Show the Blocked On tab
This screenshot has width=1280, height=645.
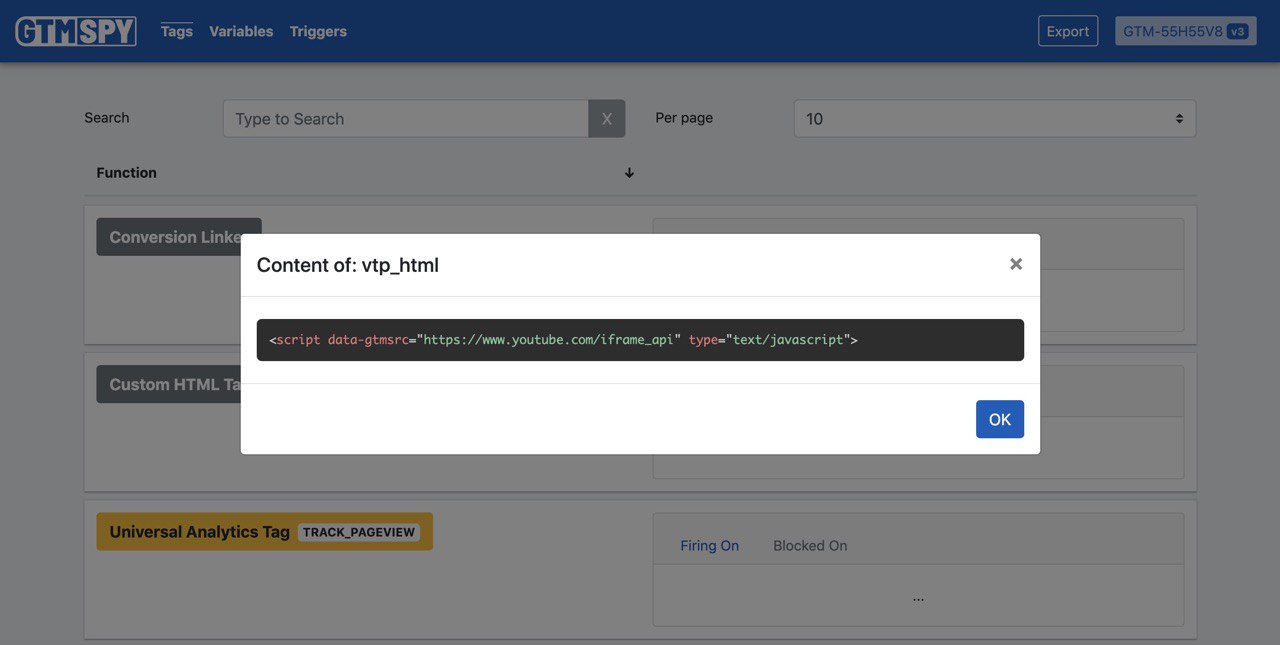pos(810,545)
